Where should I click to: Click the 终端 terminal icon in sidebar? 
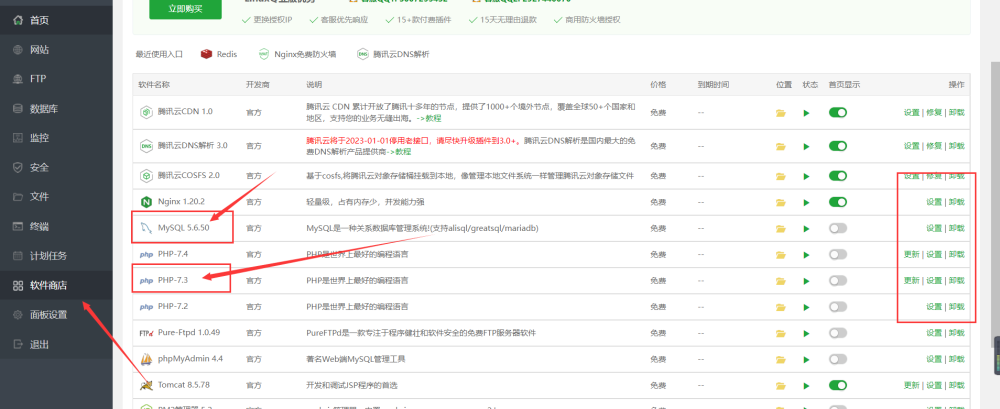pyautogui.click(x=18, y=227)
